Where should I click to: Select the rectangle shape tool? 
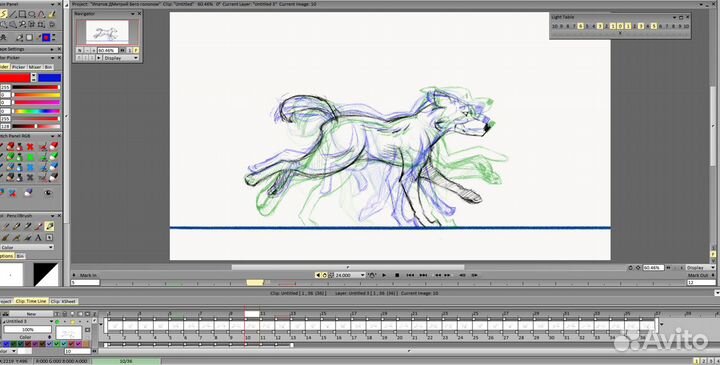click(22, 14)
